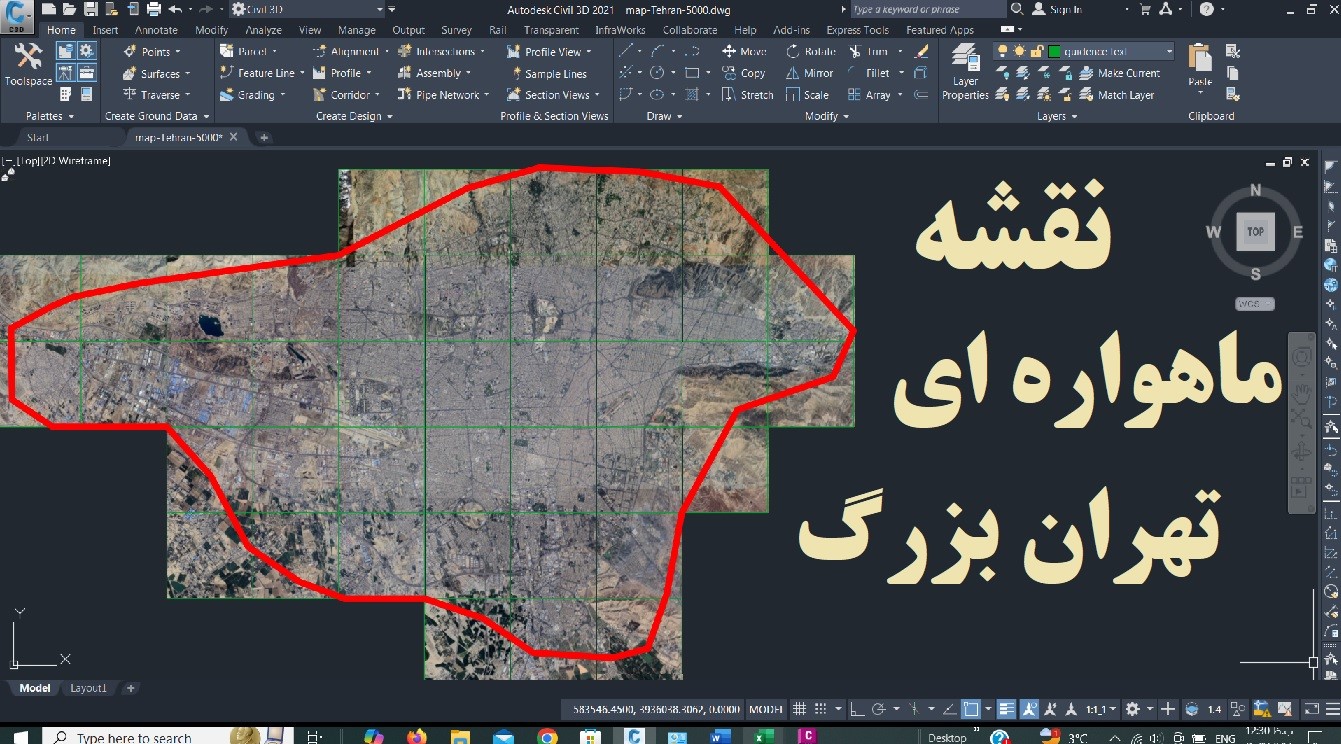Click the Sample Lines tool
Screen dimensions: 1341x744
(x=553, y=72)
